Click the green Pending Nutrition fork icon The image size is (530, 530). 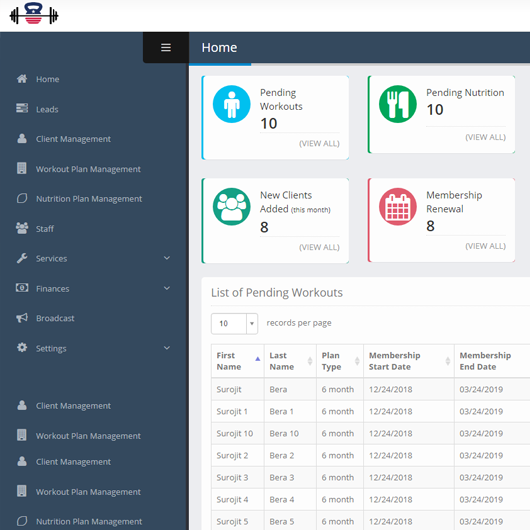tap(398, 104)
